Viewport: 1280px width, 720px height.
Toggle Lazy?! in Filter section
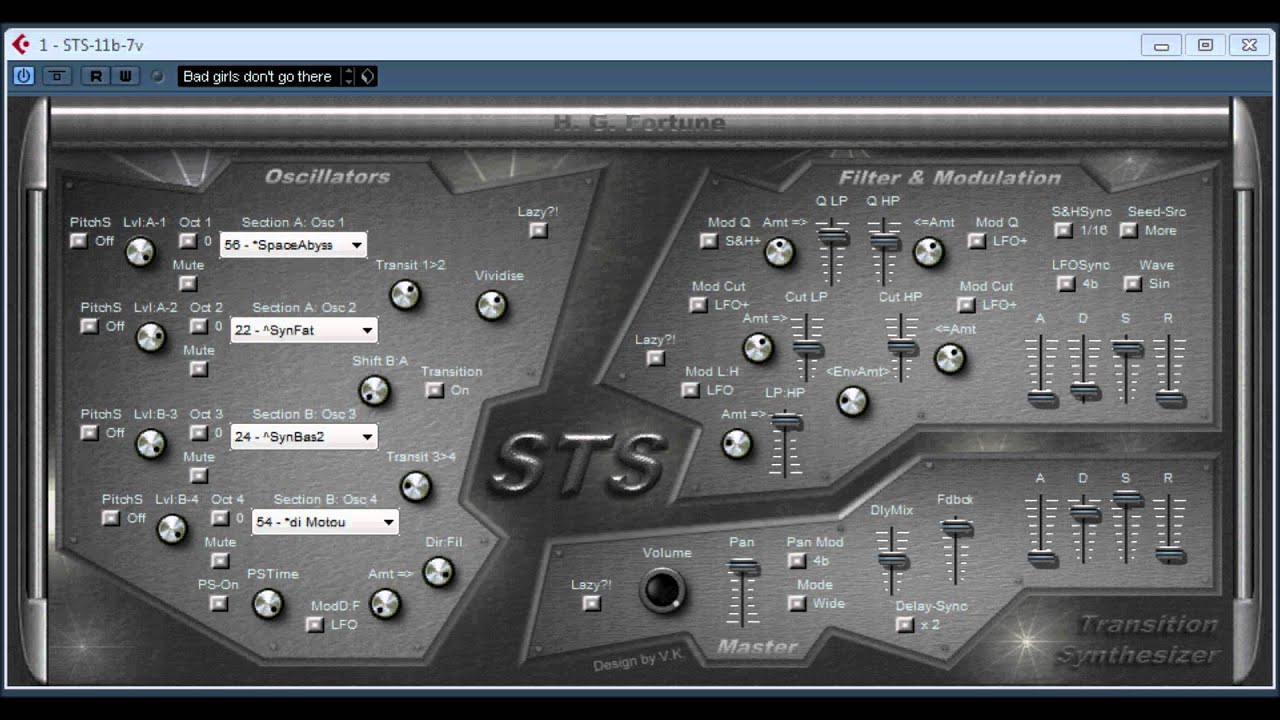pyautogui.click(x=656, y=358)
